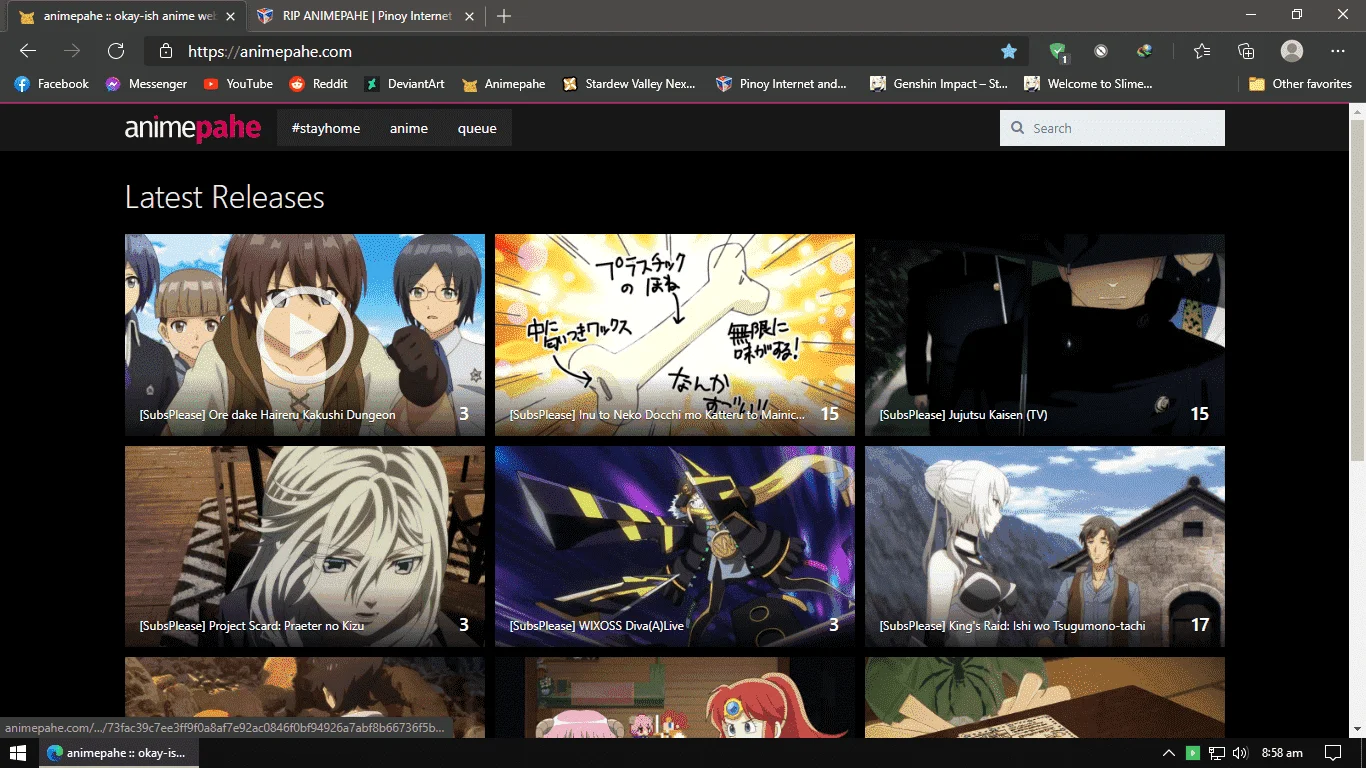Open the Animepahe bookmark
The height and width of the screenshot is (768, 1366).
504,84
